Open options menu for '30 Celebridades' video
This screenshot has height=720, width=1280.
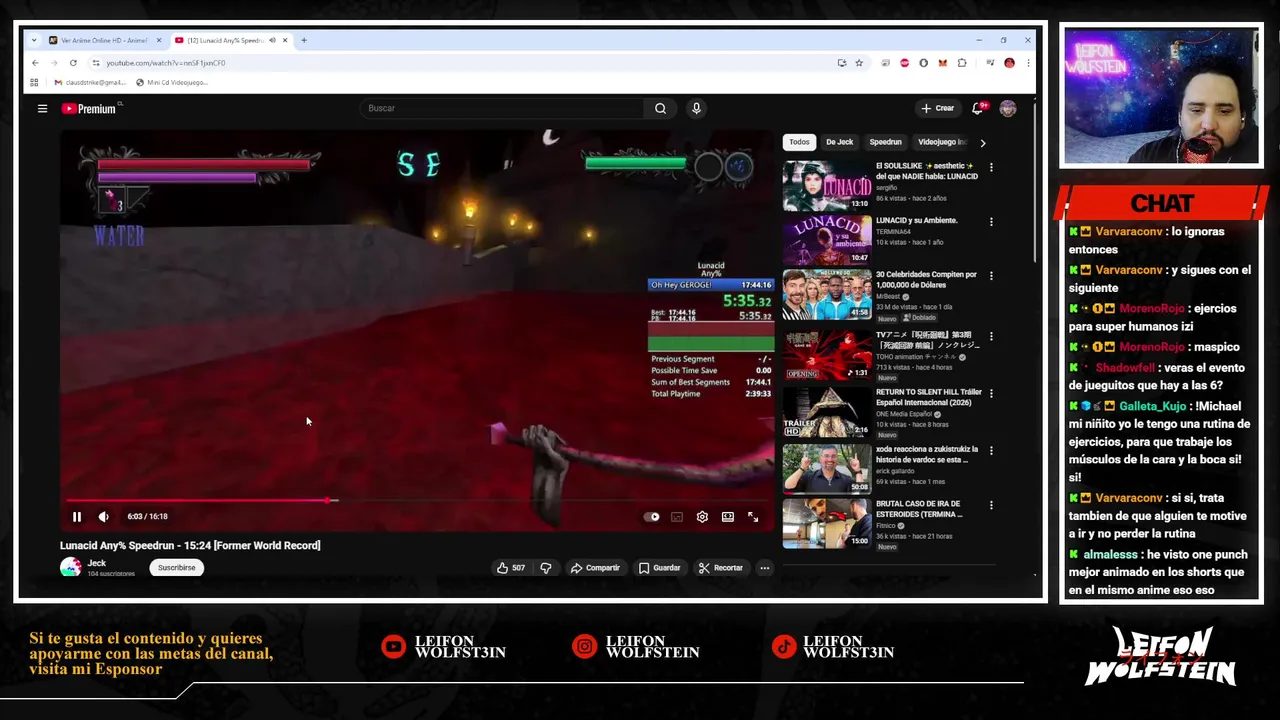991,276
